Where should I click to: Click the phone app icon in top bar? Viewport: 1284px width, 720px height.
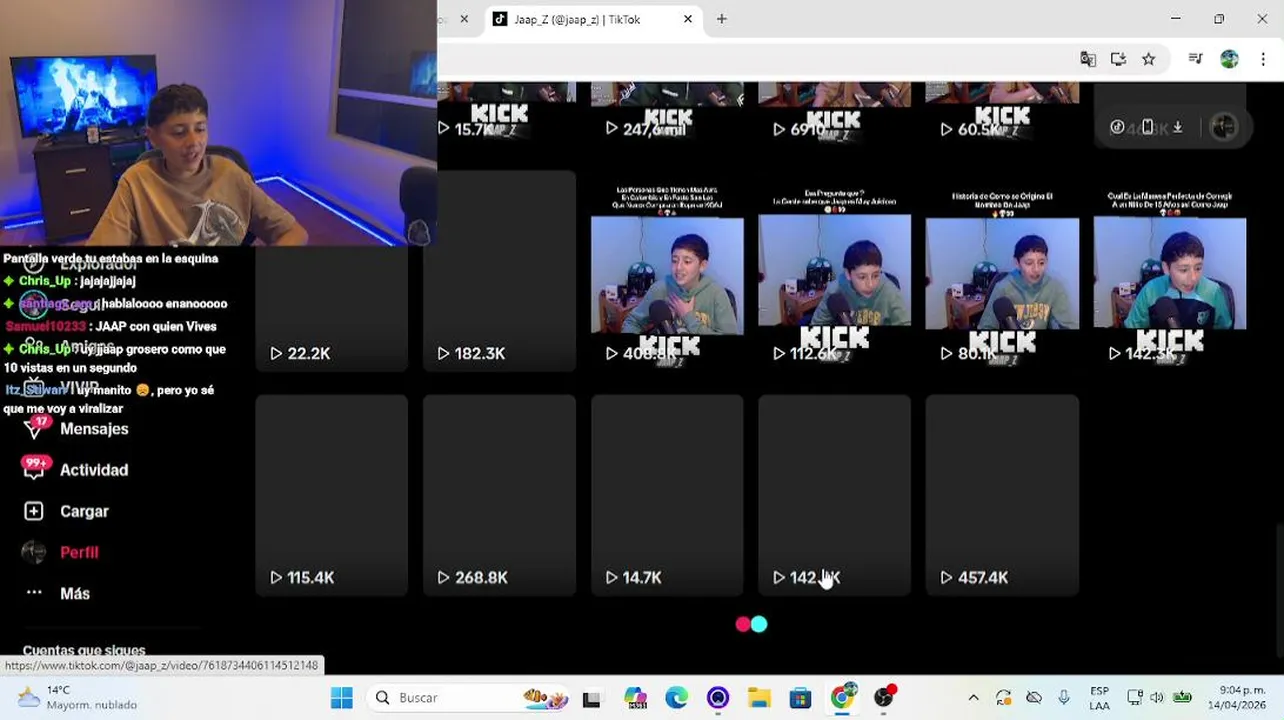click(x=1148, y=127)
